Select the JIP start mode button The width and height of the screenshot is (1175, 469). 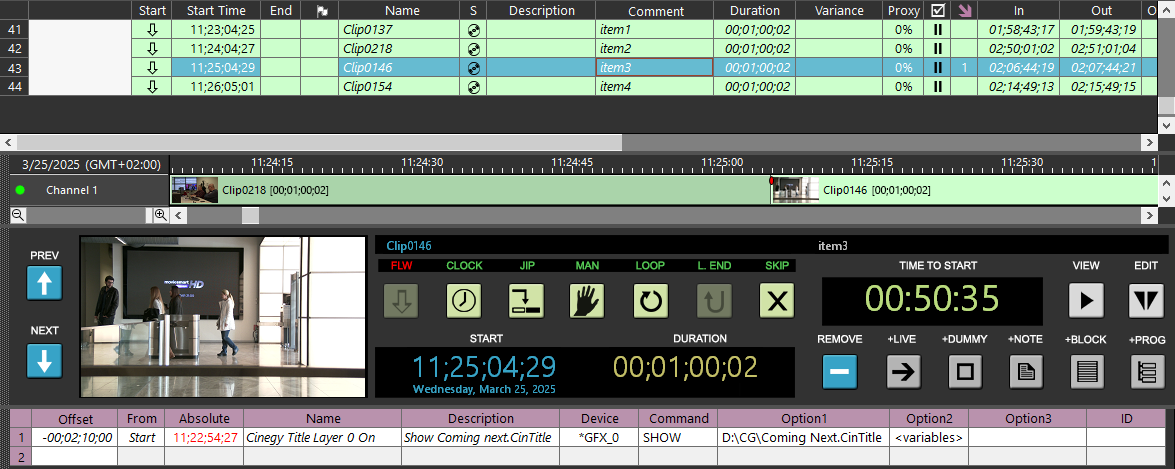click(525, 301)
